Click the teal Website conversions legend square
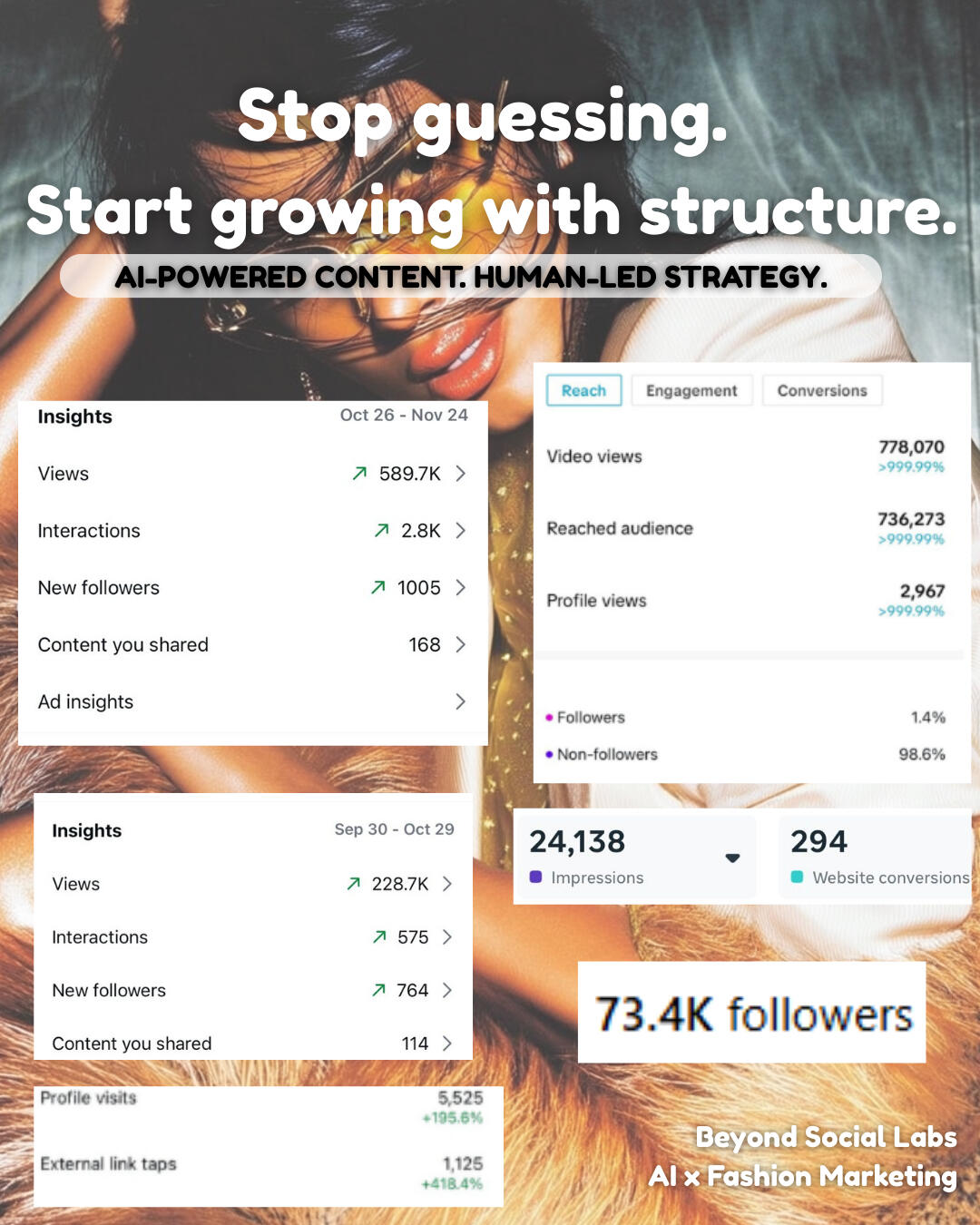The height and width of the screenshot is (1225, 980). pyautogui.click(x=798, y=877)
